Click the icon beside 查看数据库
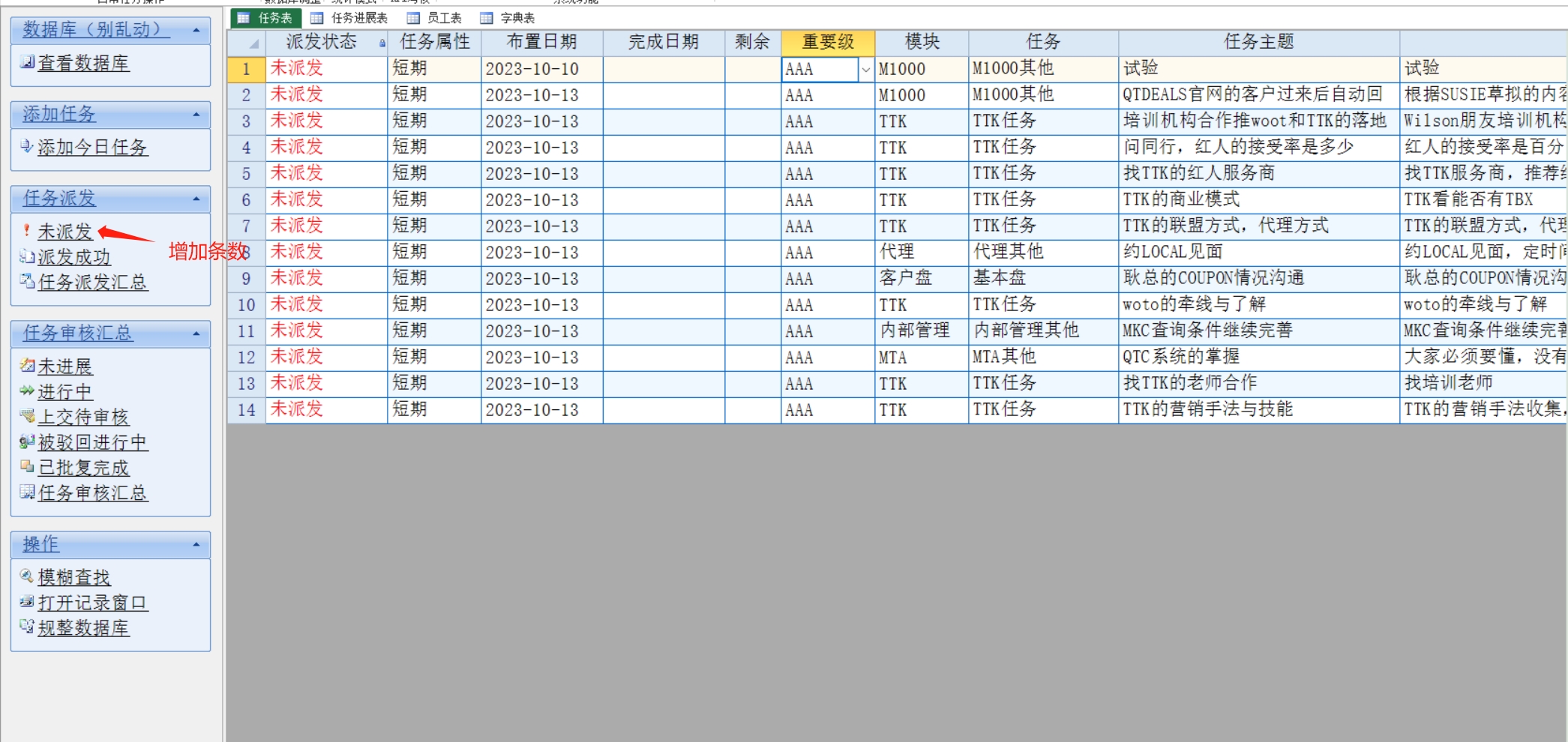This screenshot has width=1568, height=742. [x=27, y=62]
